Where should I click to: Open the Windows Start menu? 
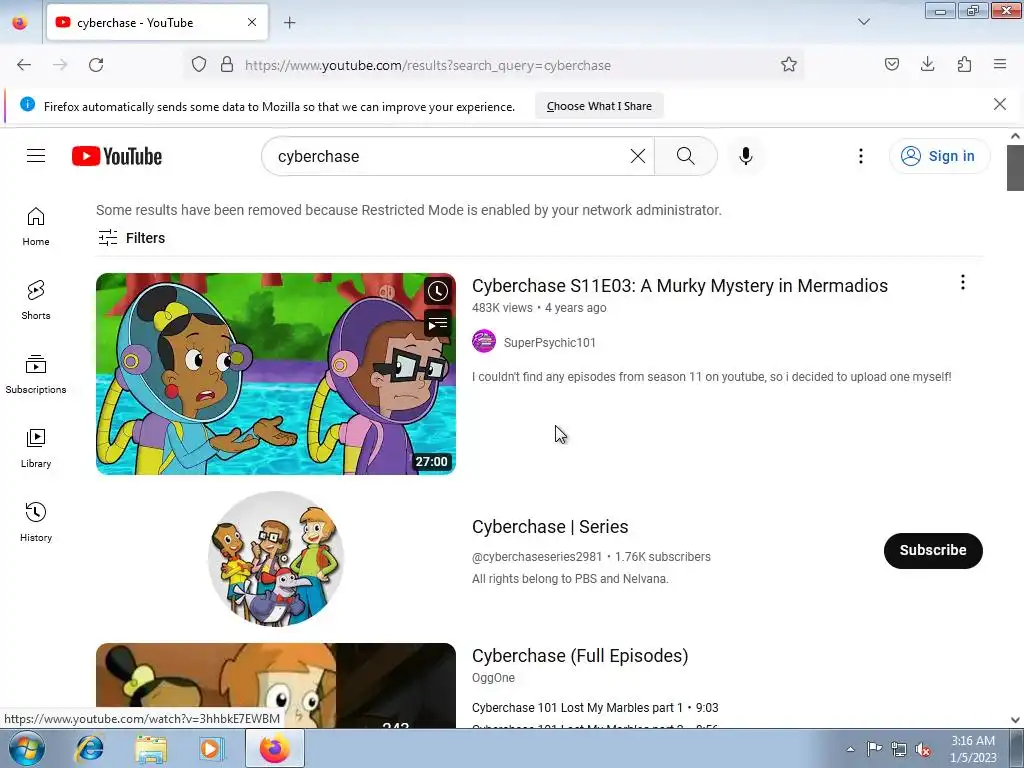coord(27,748)
